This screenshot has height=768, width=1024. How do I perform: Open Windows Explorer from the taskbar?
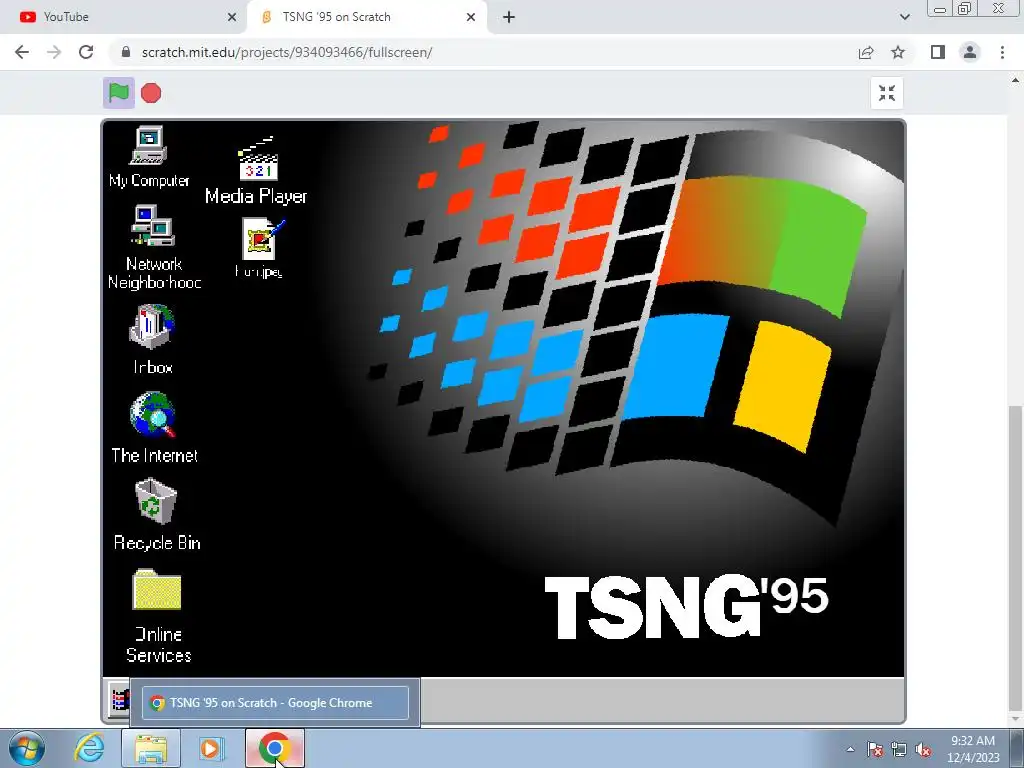(x=151, y=748)
